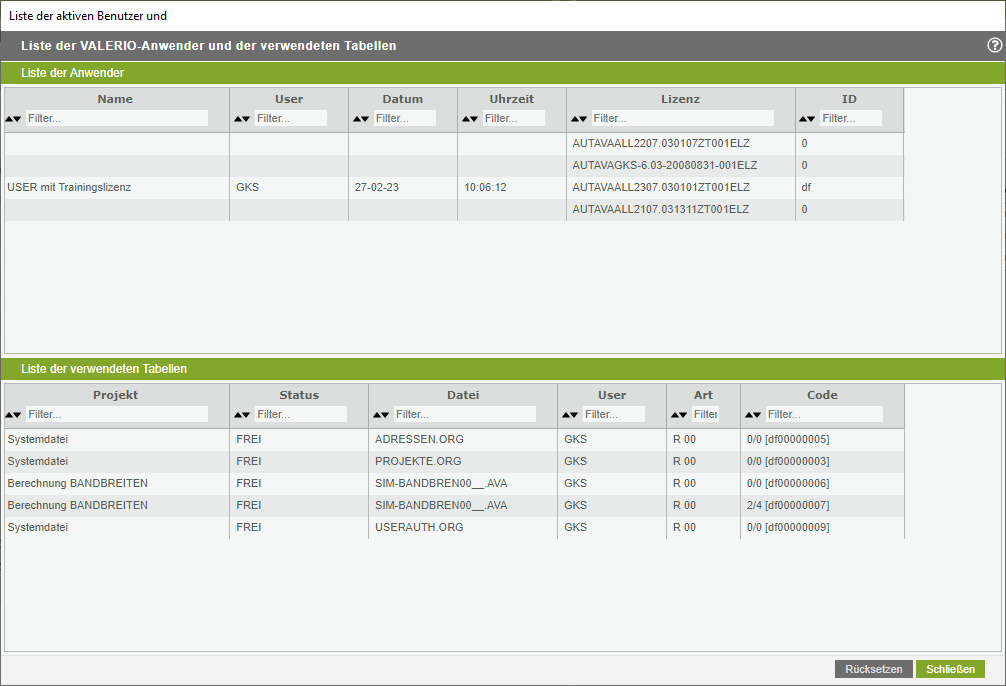Select the ADRESSEN.ORG table row
The height and width of the screenshot is (686, 1006).
(419, 439)
